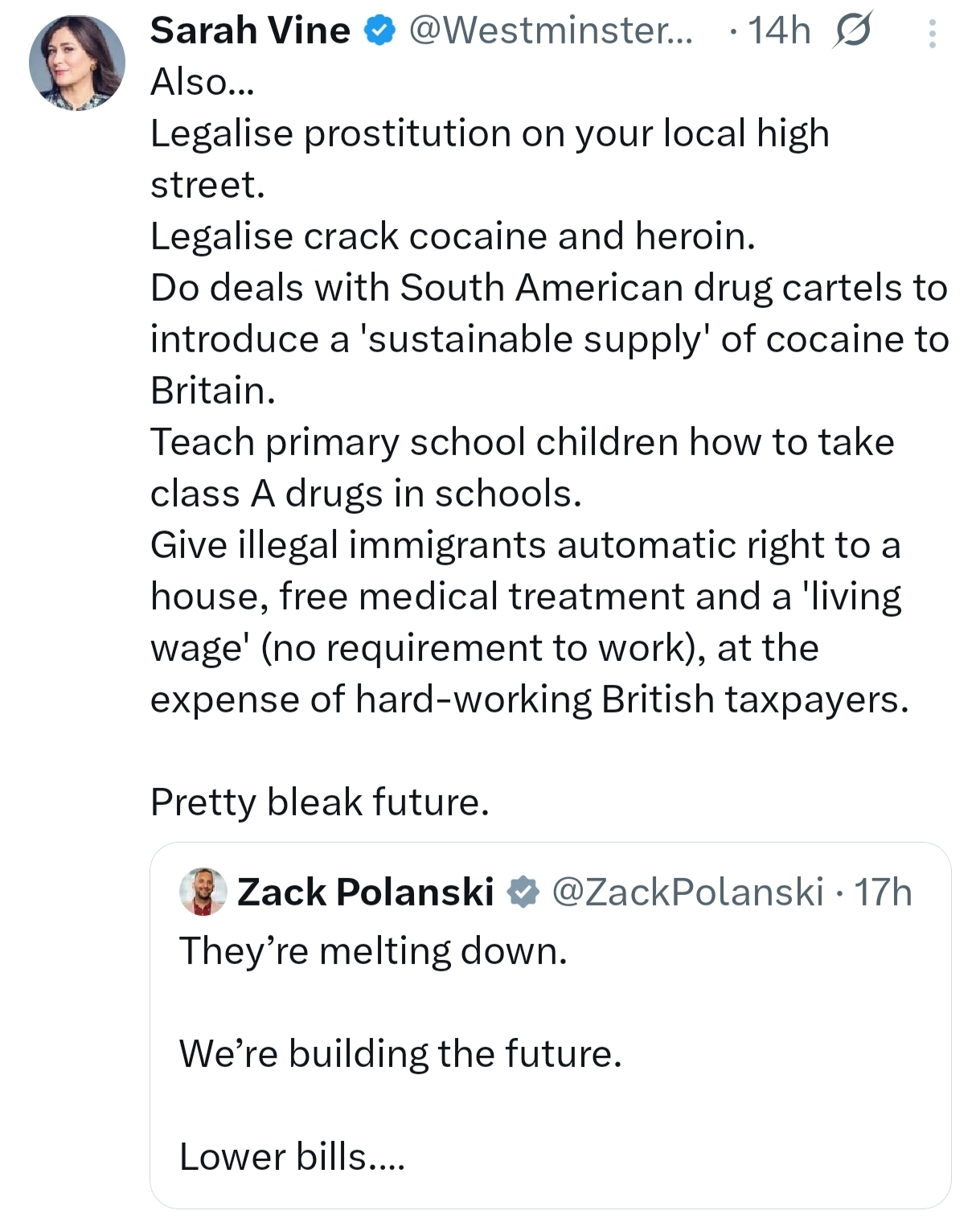Click the Zack Polanski display name
Screen dimensions: 980x1219
point(365,892)
